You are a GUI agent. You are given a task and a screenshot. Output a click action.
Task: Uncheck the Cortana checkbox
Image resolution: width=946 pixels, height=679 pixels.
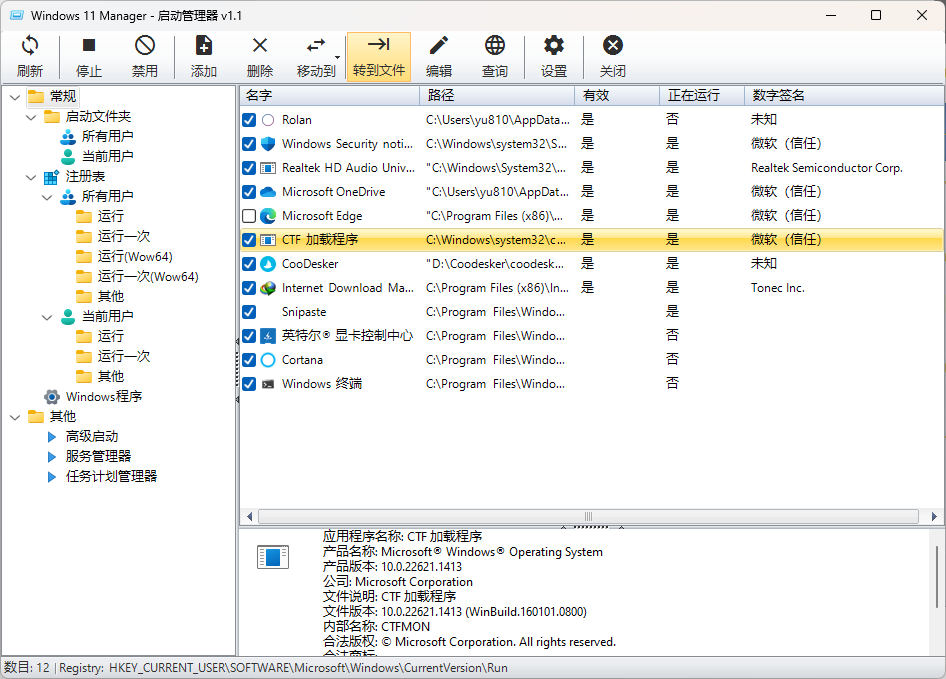coord(249,360)
